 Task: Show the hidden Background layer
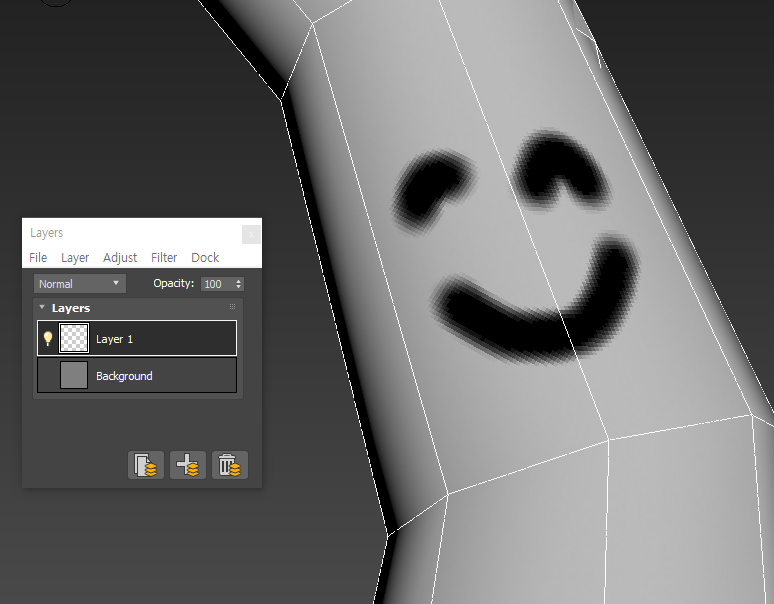pyautogui.click(x=48, y=375)
